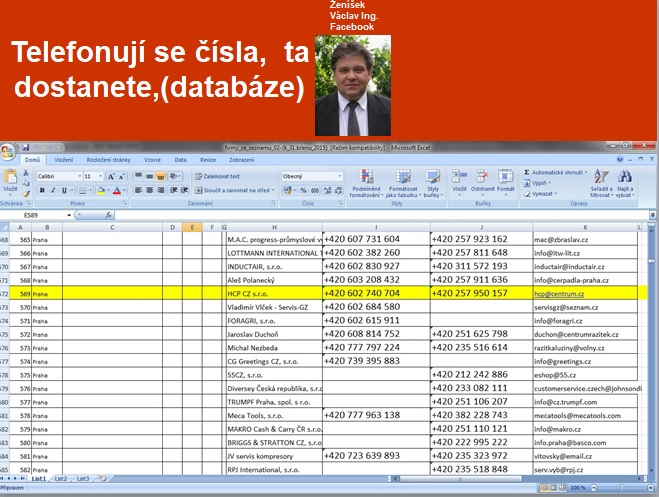Toggle italic formatting
The width and height of the screenshot is (659, 497).
click(53, 191)
